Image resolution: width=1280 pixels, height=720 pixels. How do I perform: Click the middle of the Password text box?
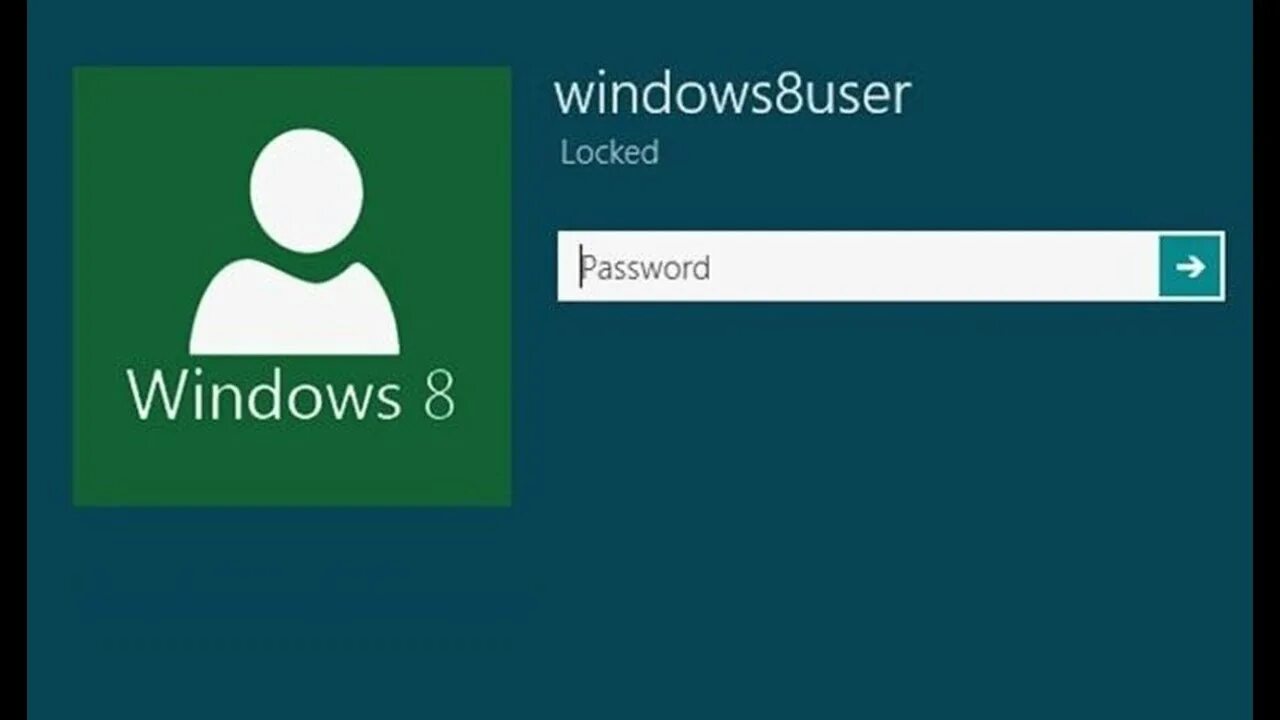[x=859, y=267]
